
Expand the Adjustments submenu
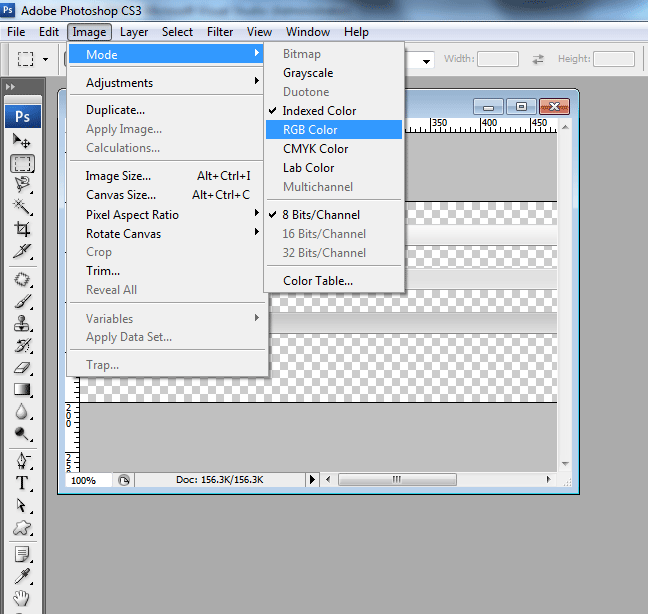pos(166,83)
